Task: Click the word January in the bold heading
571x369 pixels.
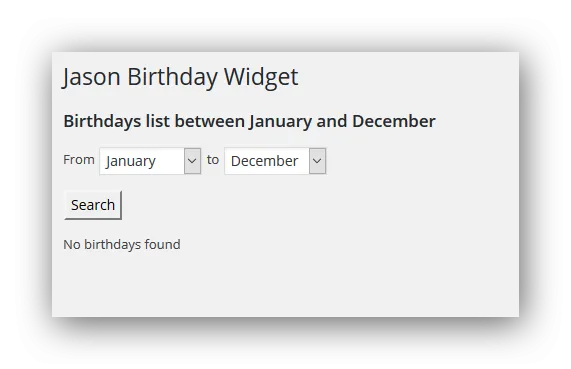Action: coord(280,122)
